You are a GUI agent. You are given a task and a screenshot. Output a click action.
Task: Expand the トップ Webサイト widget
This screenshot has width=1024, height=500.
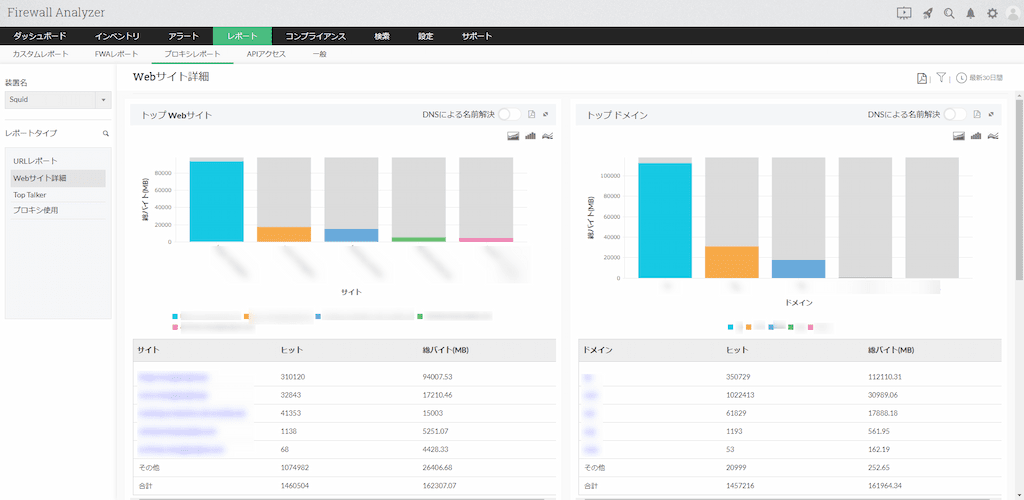point(545,114)
